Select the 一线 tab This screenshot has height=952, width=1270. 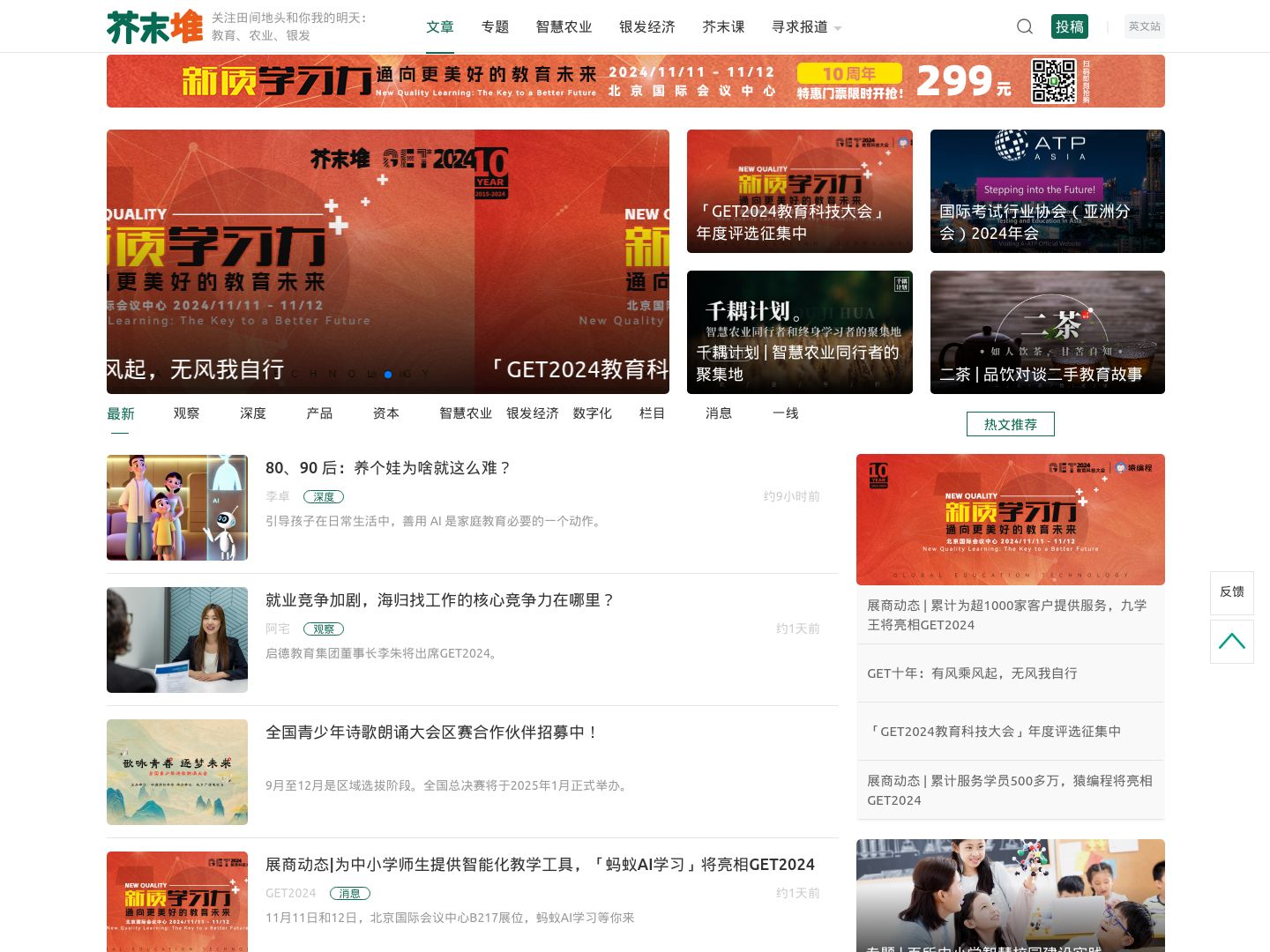click(x=786, y=413)
